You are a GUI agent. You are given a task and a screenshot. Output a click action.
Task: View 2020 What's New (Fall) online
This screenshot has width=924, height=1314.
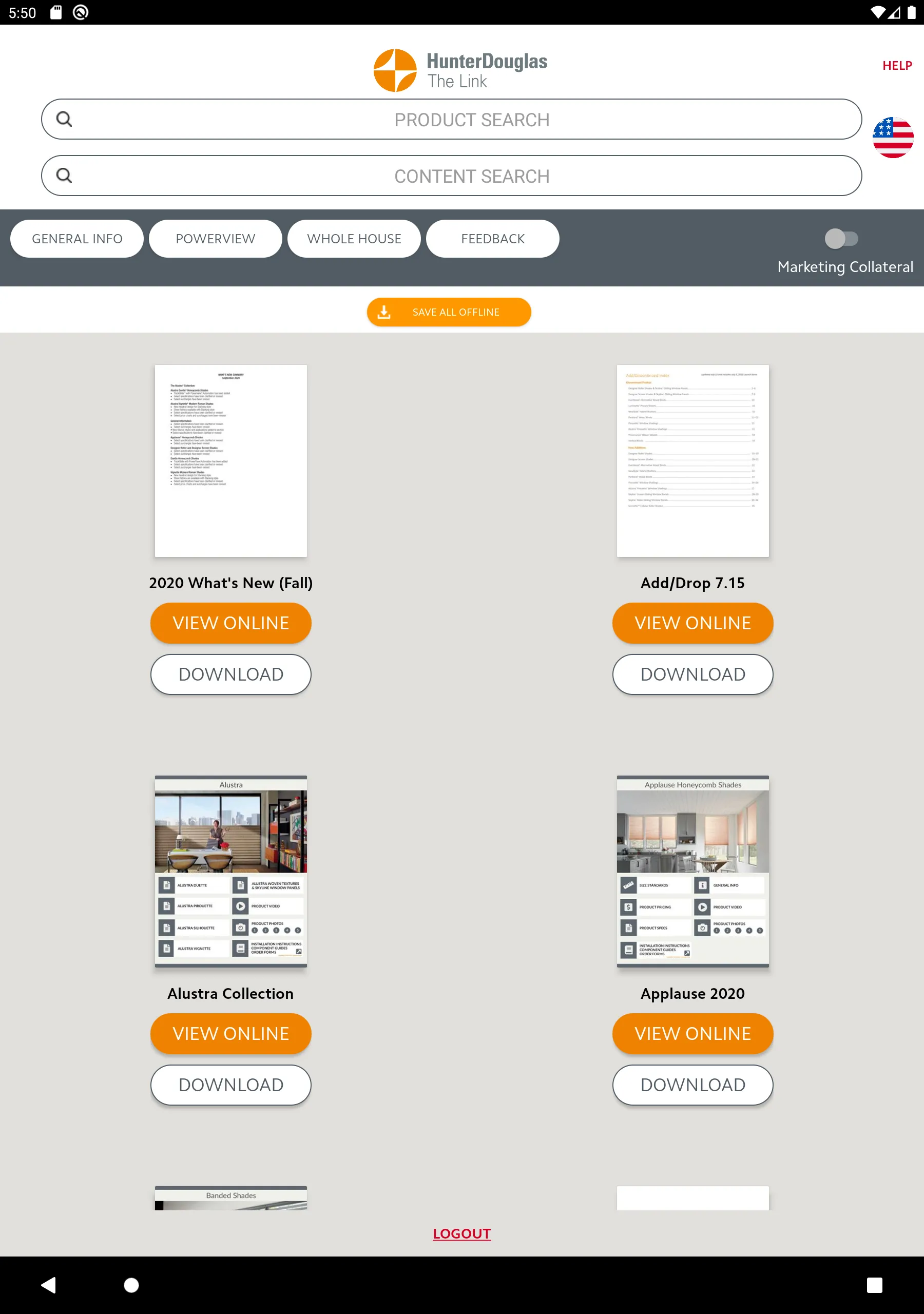coord(230,623)
